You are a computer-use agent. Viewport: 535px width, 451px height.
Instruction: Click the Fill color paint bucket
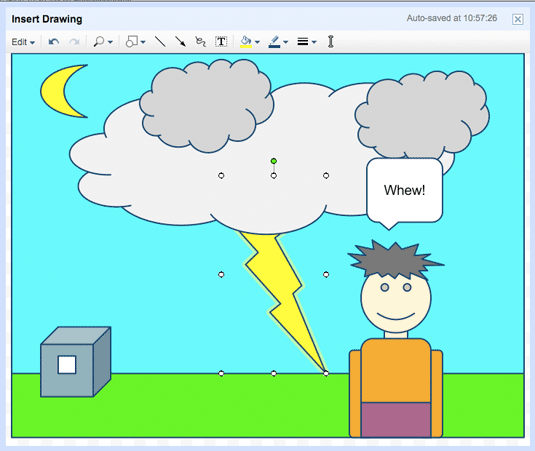click(x=246, y=42)
